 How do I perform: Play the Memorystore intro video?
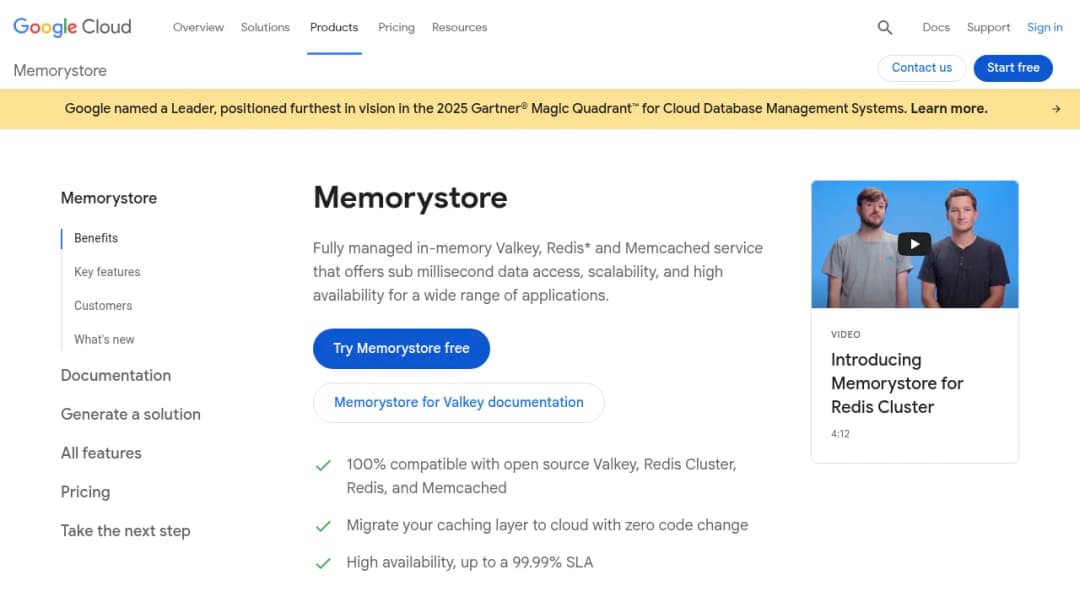914,244
